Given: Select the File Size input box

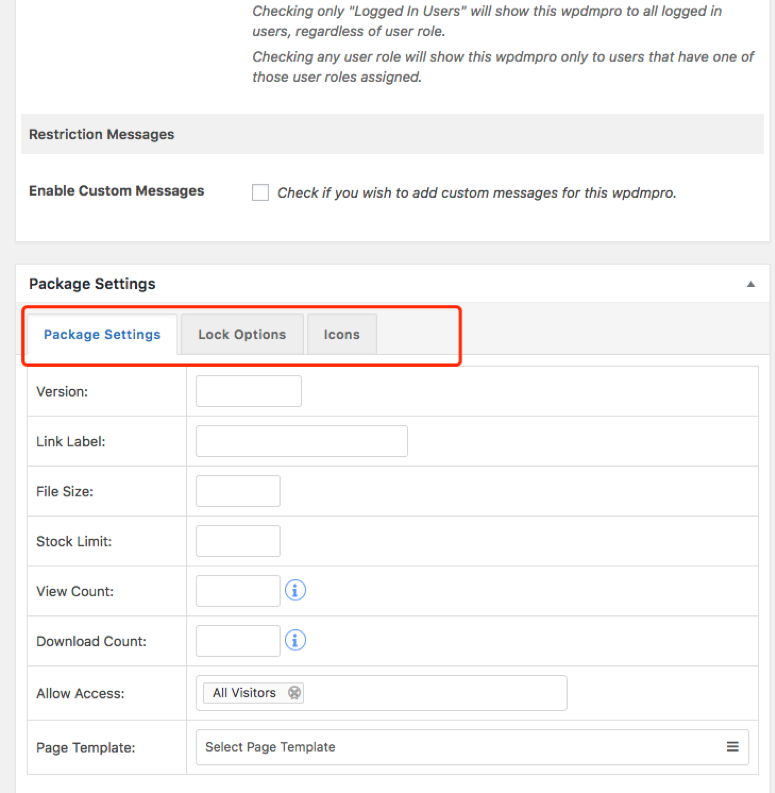Looking at the screenshot, I should 238,491.
